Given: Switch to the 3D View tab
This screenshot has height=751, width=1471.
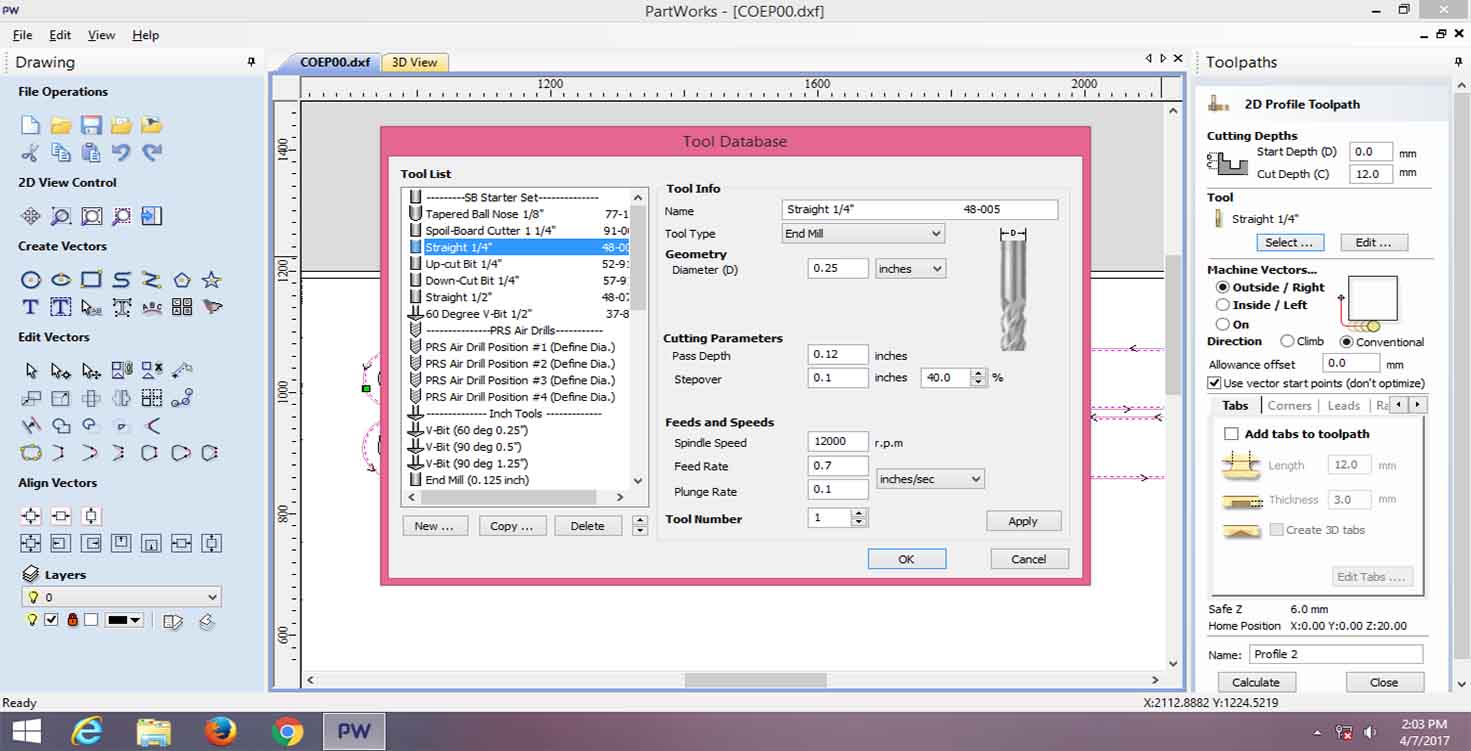Looking at the screenshot, I should (x=414, y=62).
